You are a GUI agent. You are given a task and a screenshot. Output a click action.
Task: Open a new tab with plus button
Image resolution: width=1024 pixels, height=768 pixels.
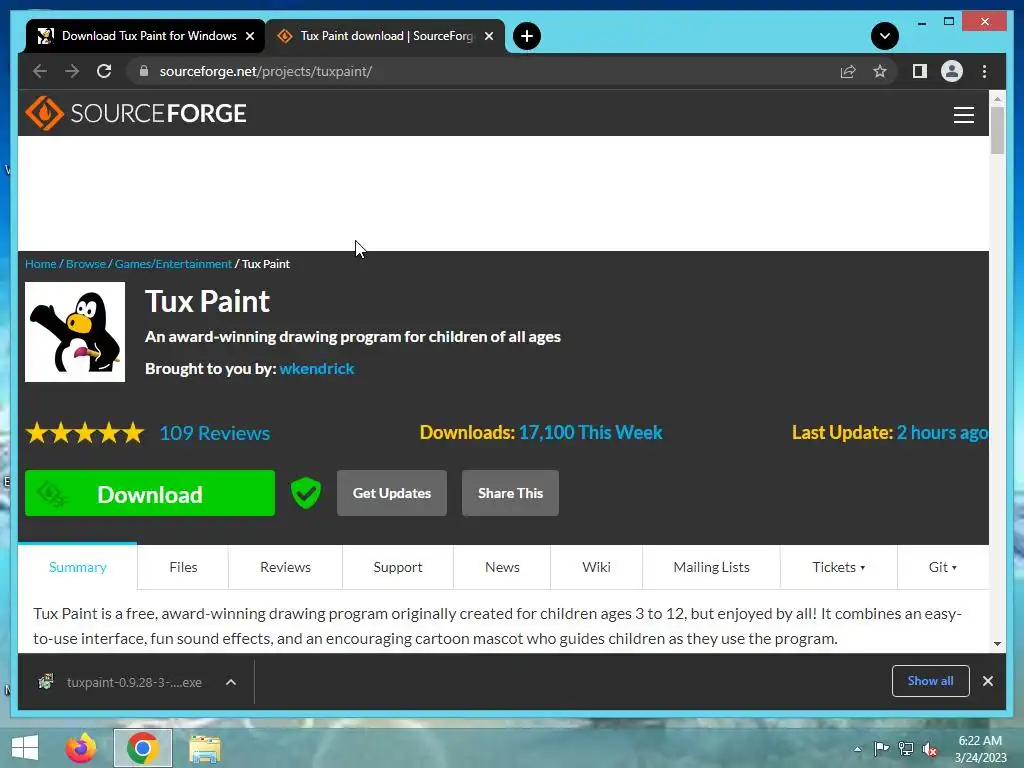coord(526,36)
